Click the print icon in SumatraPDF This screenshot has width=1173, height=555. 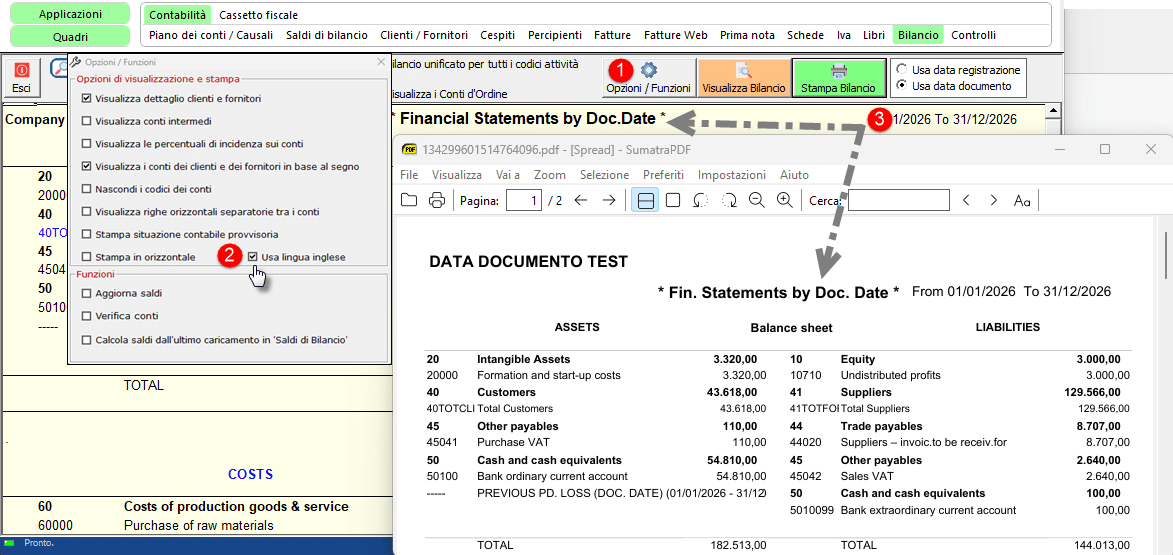pyautogui.click(x=437, y=200)
